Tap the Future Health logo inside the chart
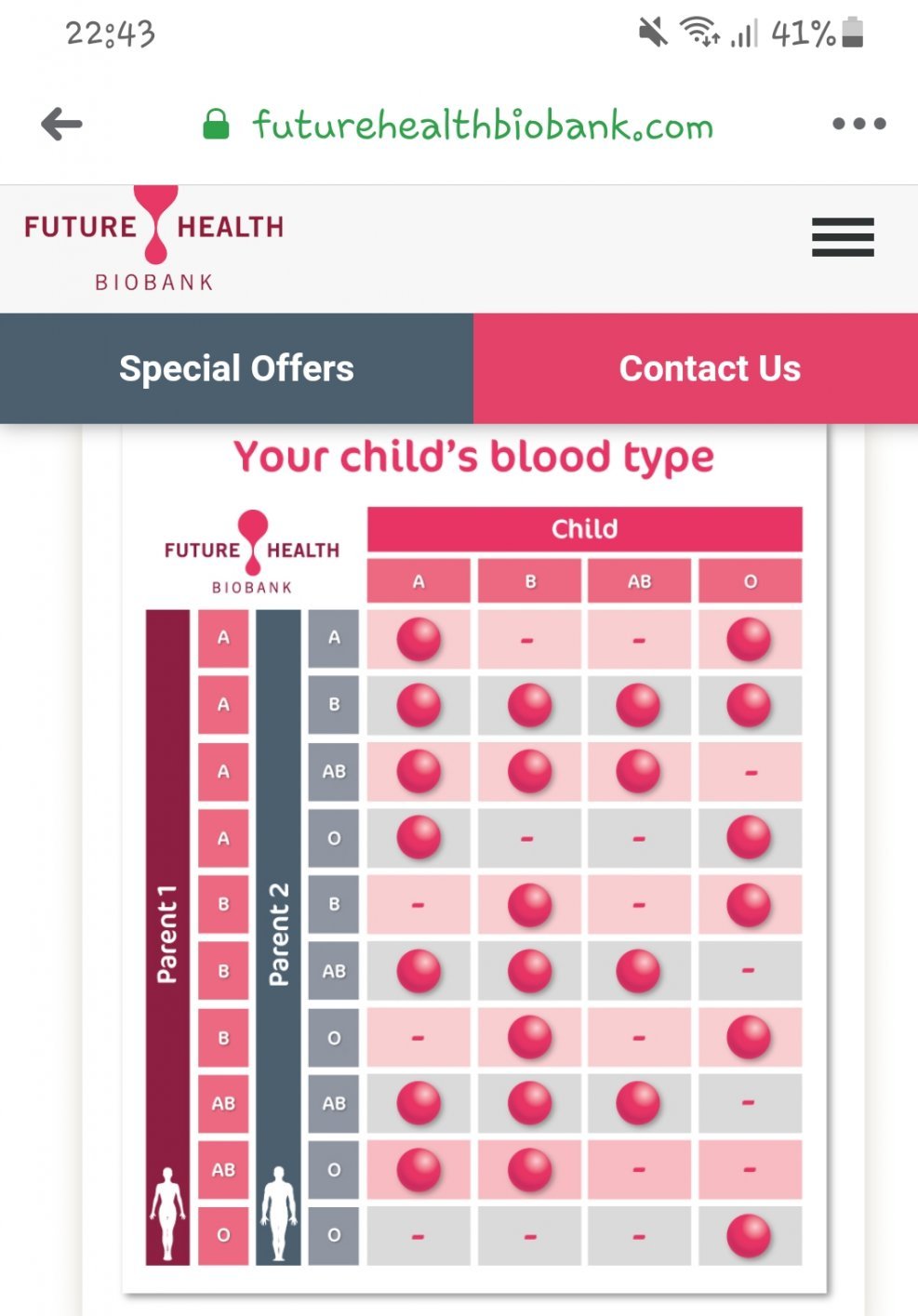Image resolution: width=918 pixels, height=1316 pixels. click(252, 552)
